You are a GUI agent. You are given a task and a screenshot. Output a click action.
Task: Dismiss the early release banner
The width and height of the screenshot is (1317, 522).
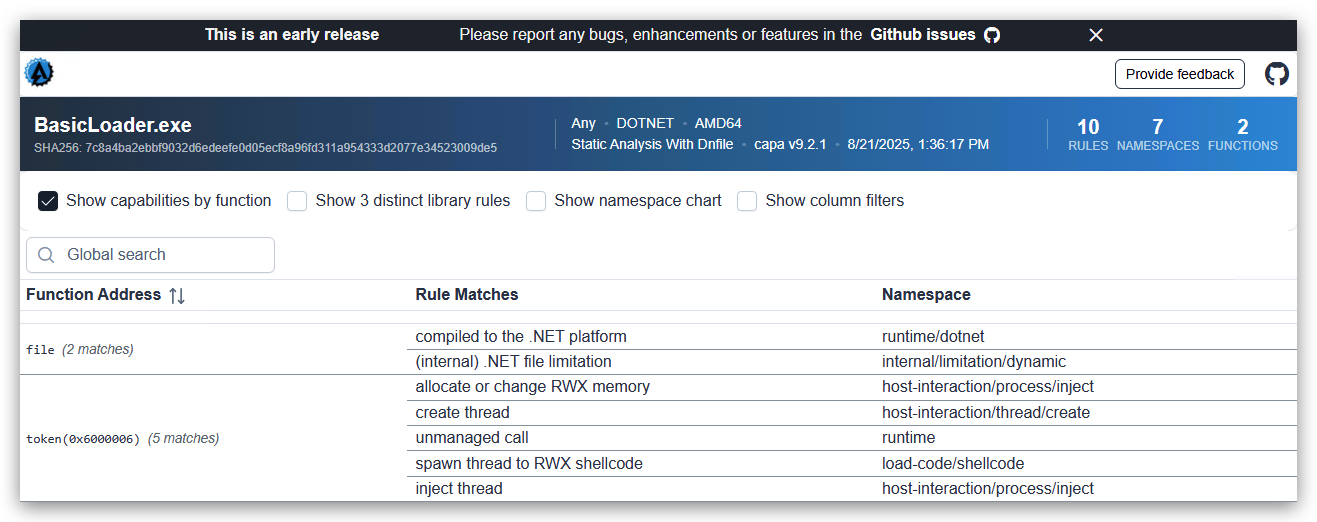(x=1096, y=35)
